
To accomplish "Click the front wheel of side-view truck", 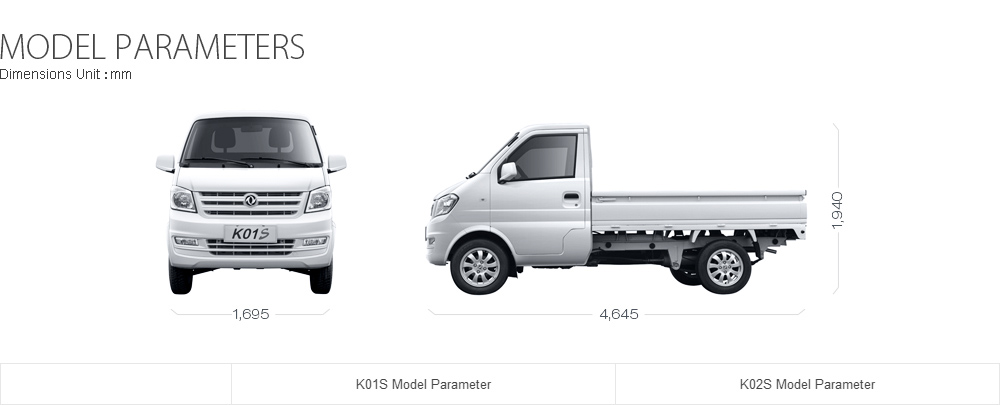I will [480, 267].
